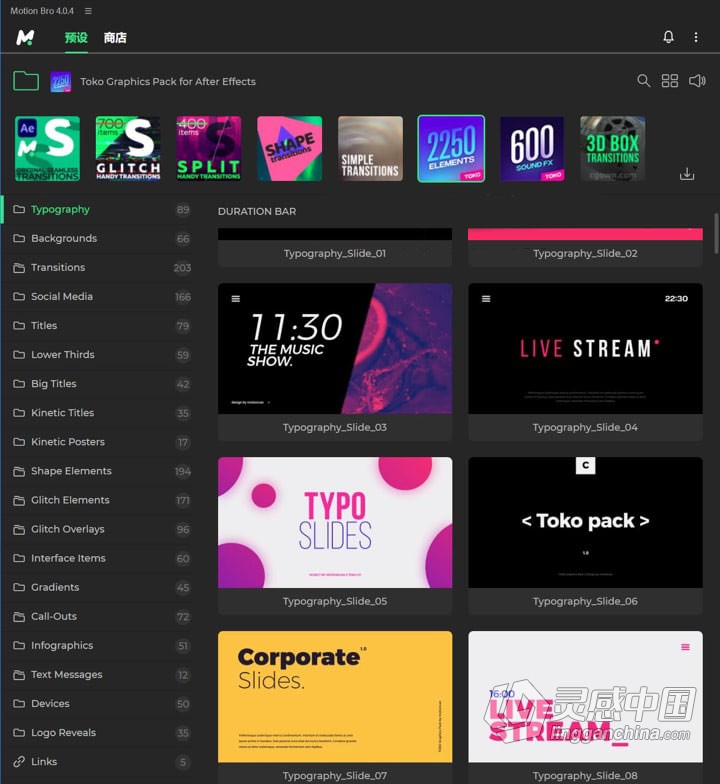The width and height of the screenshot is (720, 784).
Task: Open the Kinetic Titles category
Action: coord(100,412)
